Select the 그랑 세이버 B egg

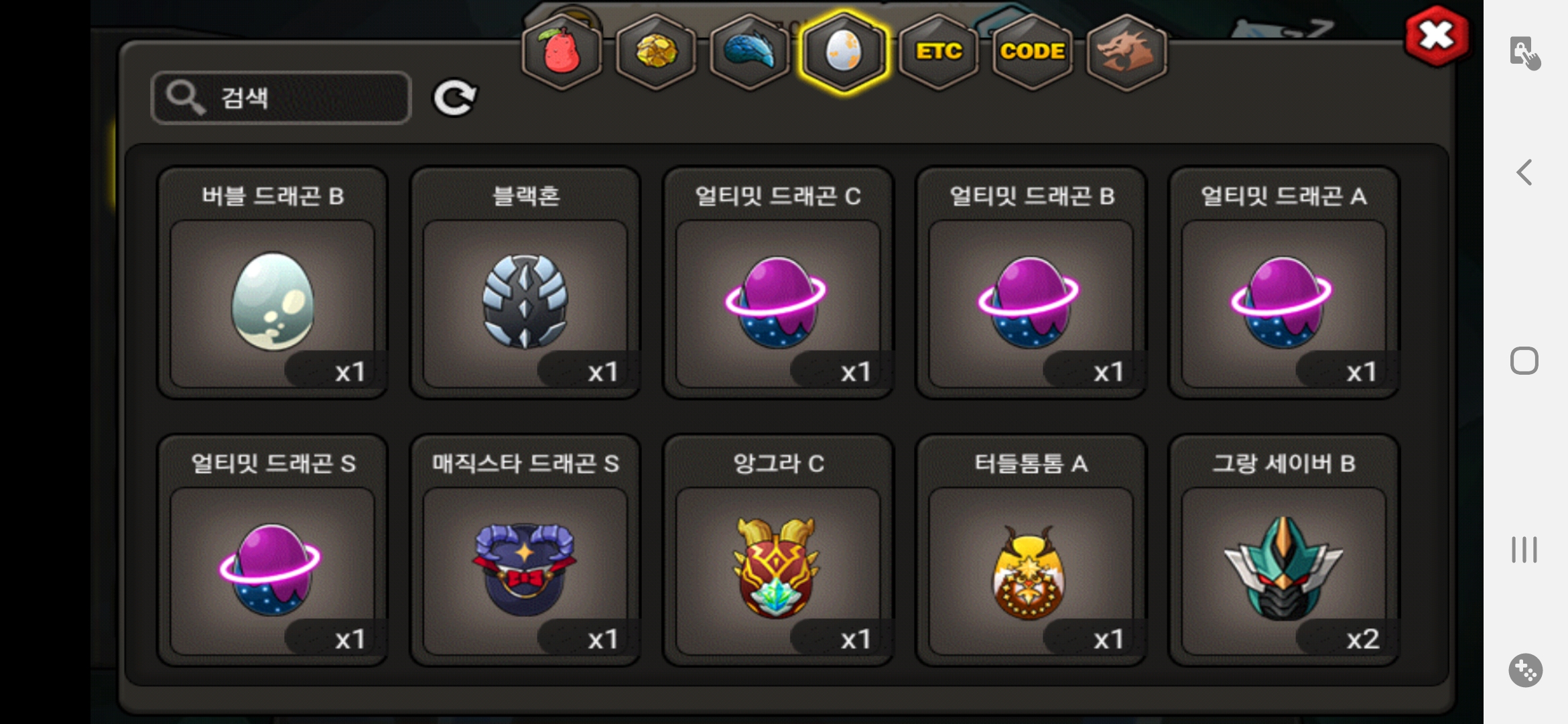[1284, 550]
